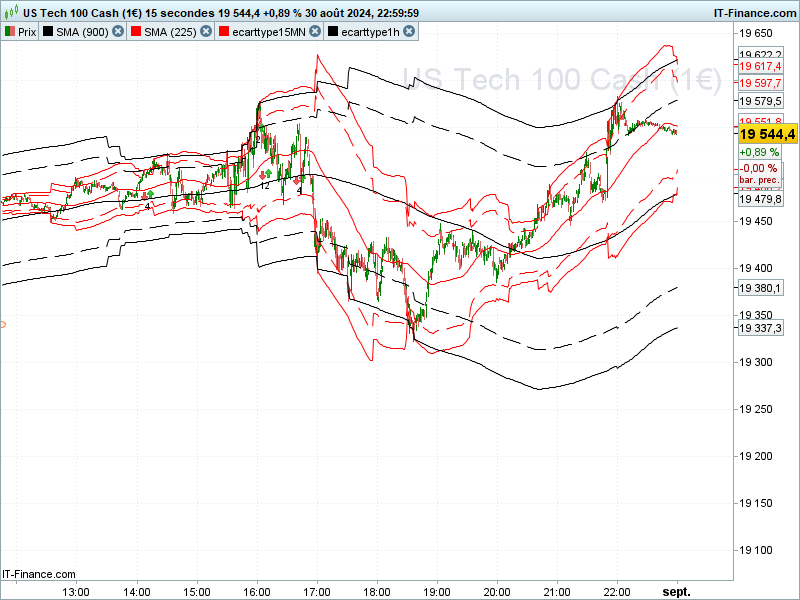Screen dimensions: 800x600
Task: Remove the SMA (225) indicator
Action: pyautogui.click(x=206, y=32)
